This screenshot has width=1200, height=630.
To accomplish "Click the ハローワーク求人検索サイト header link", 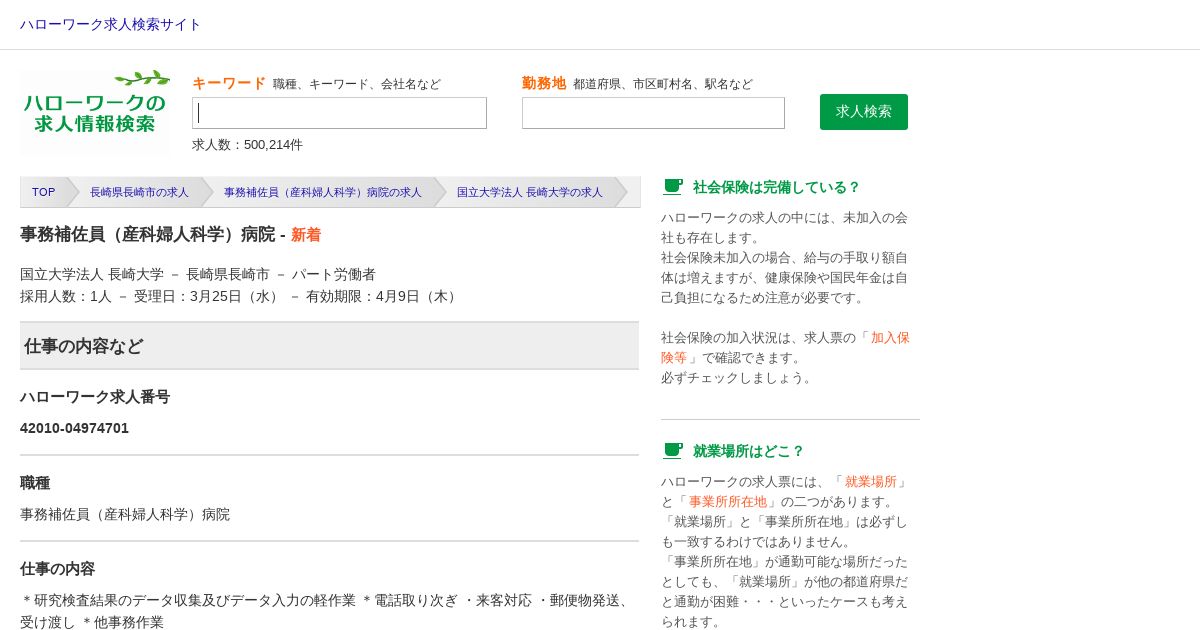I will [110, 24].
